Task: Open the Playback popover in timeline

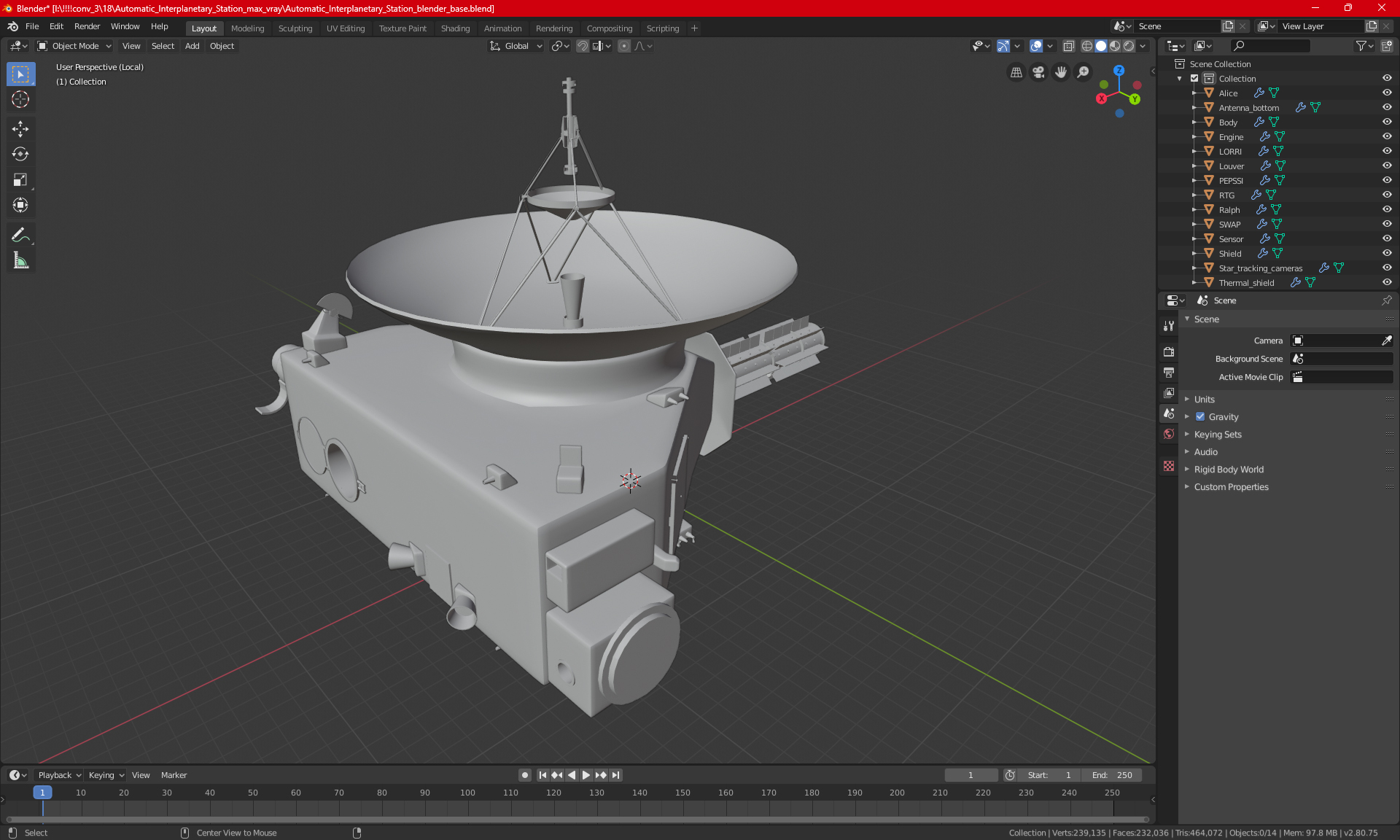Action: click(59, 775)
